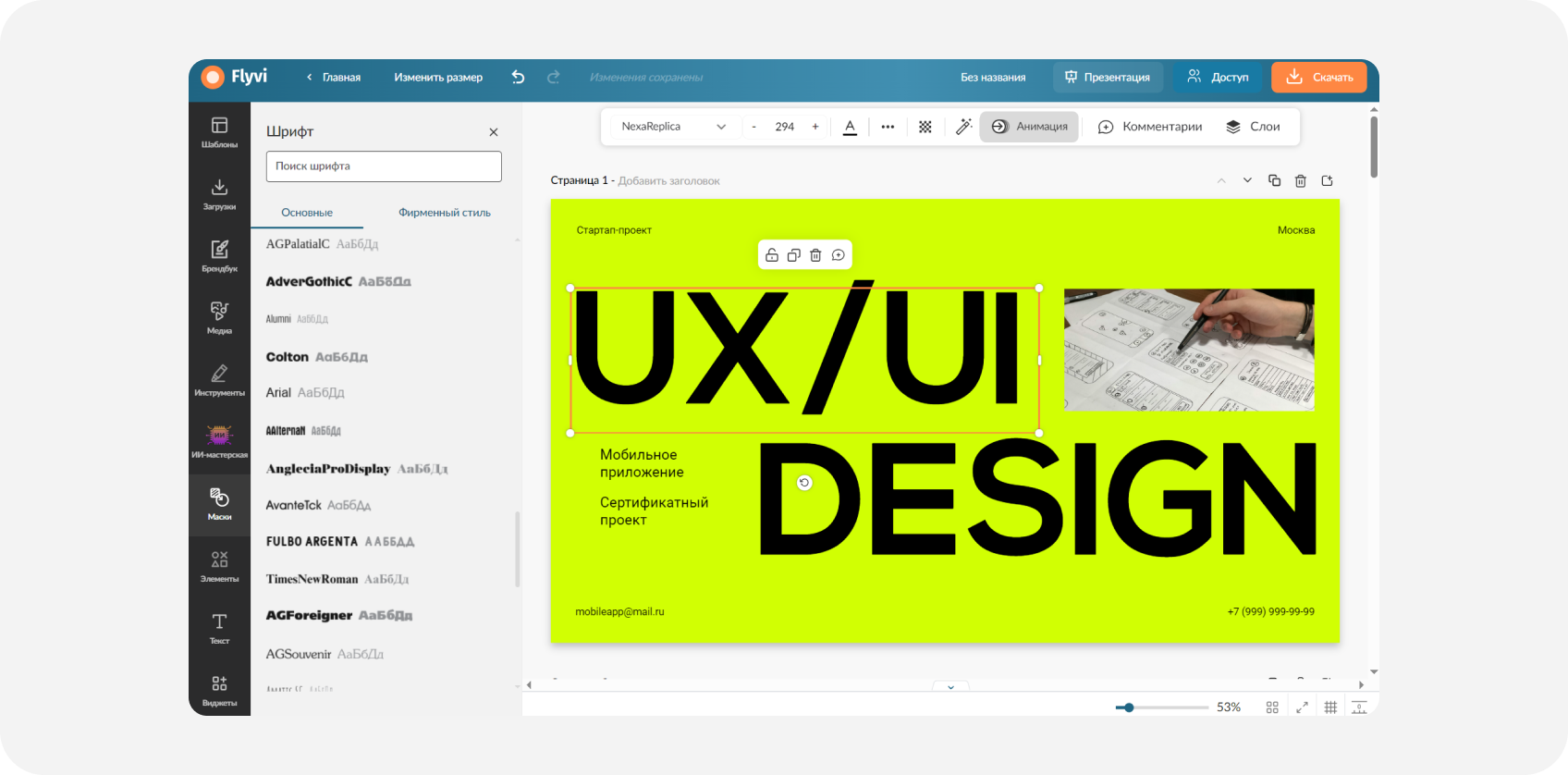Open the Шаблоны templates panel
The height and width of the screenshot is (775, 1568).
click(219, 132)
